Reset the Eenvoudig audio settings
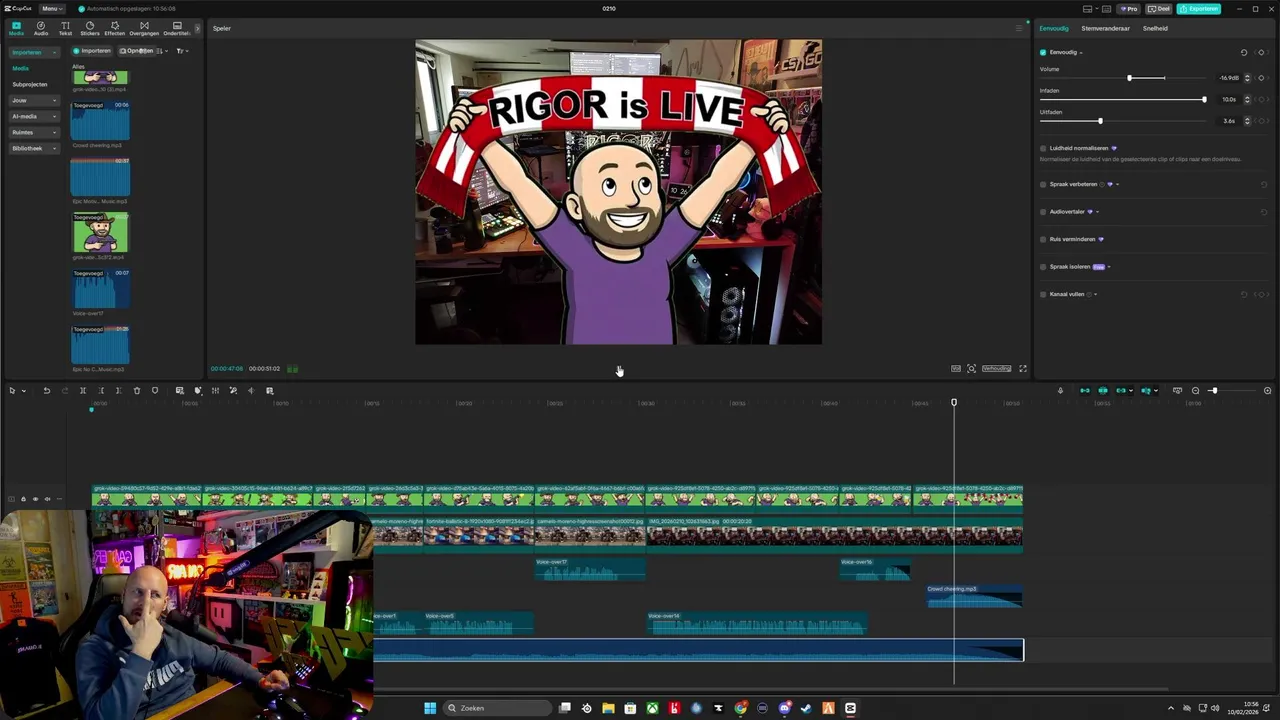The width and height of the screenshot is (1280, 720). pos(1244,52)
